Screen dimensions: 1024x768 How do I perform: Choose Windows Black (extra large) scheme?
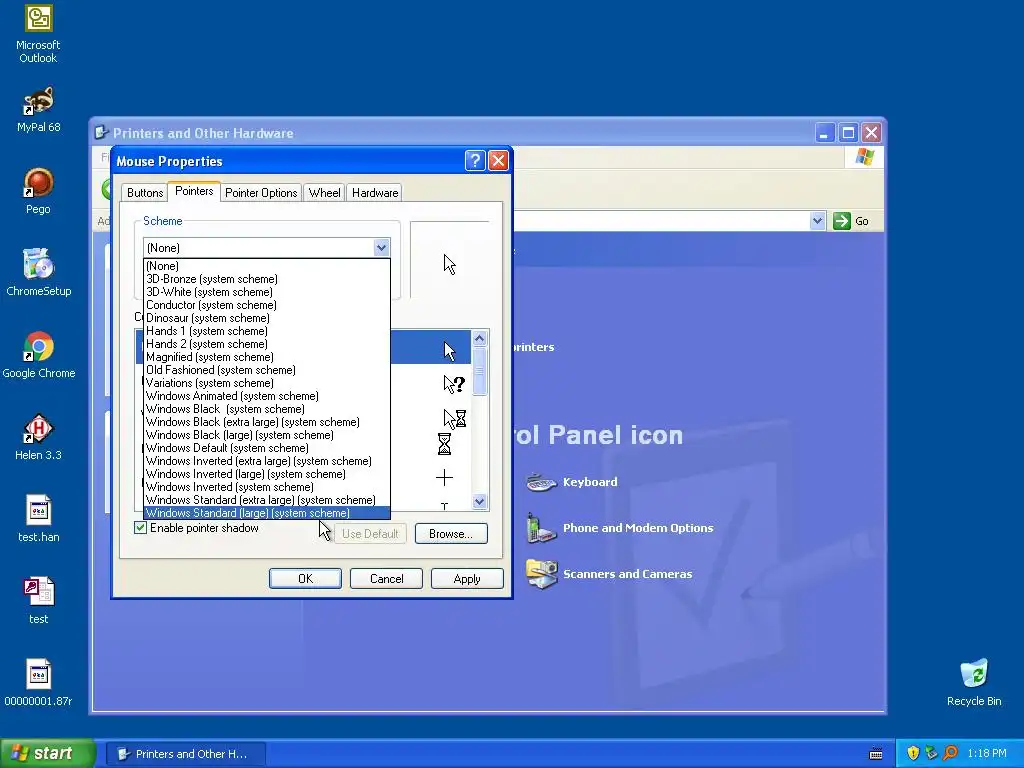point(266,422)
